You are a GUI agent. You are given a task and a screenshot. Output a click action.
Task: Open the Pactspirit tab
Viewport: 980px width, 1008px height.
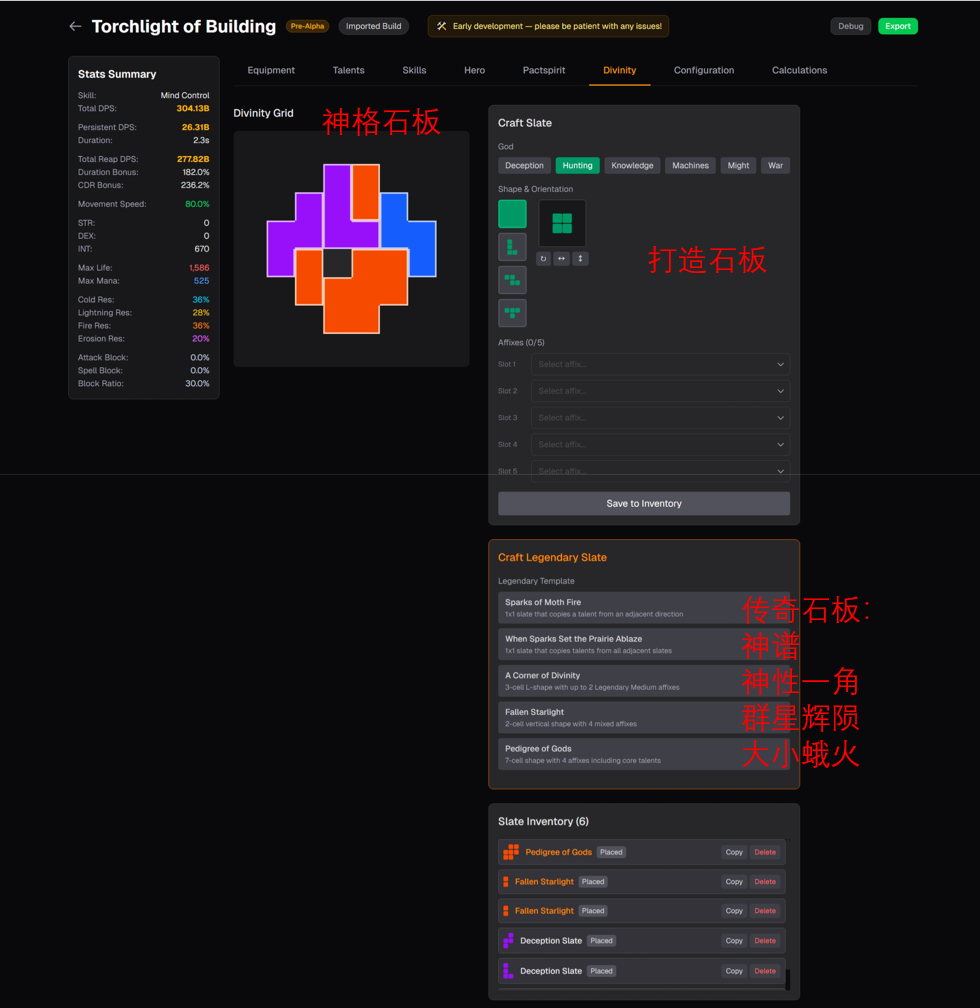click(x=544, y=71)
